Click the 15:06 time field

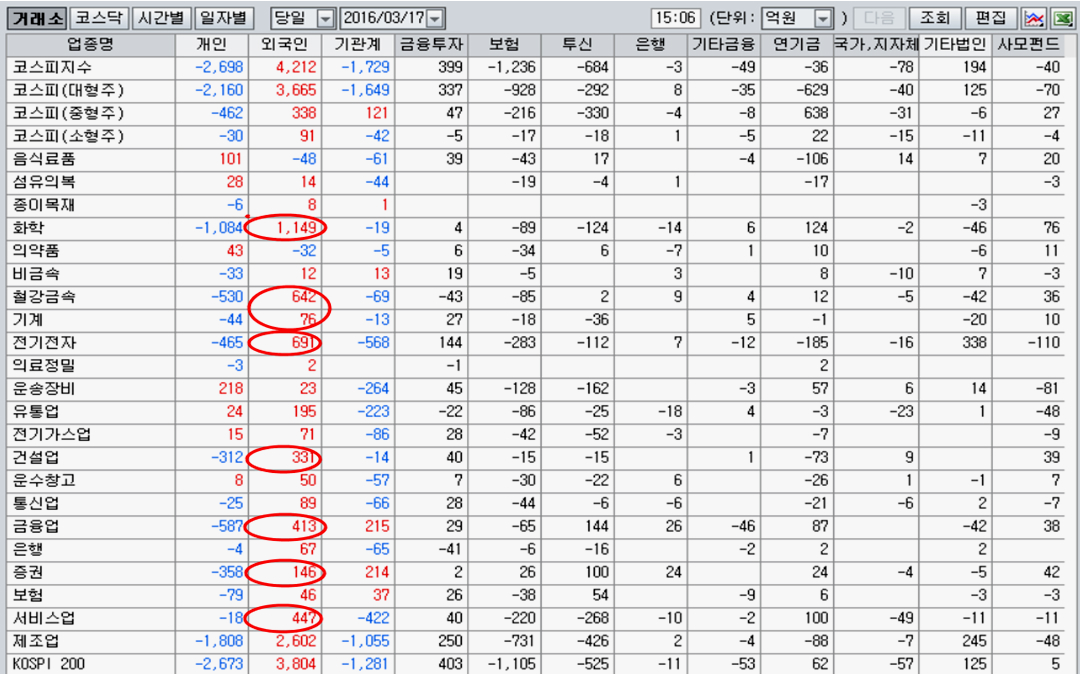point(676,18)
